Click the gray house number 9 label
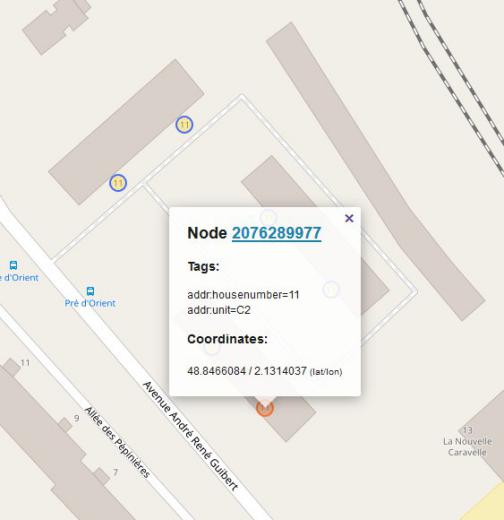 coord(76,418)
